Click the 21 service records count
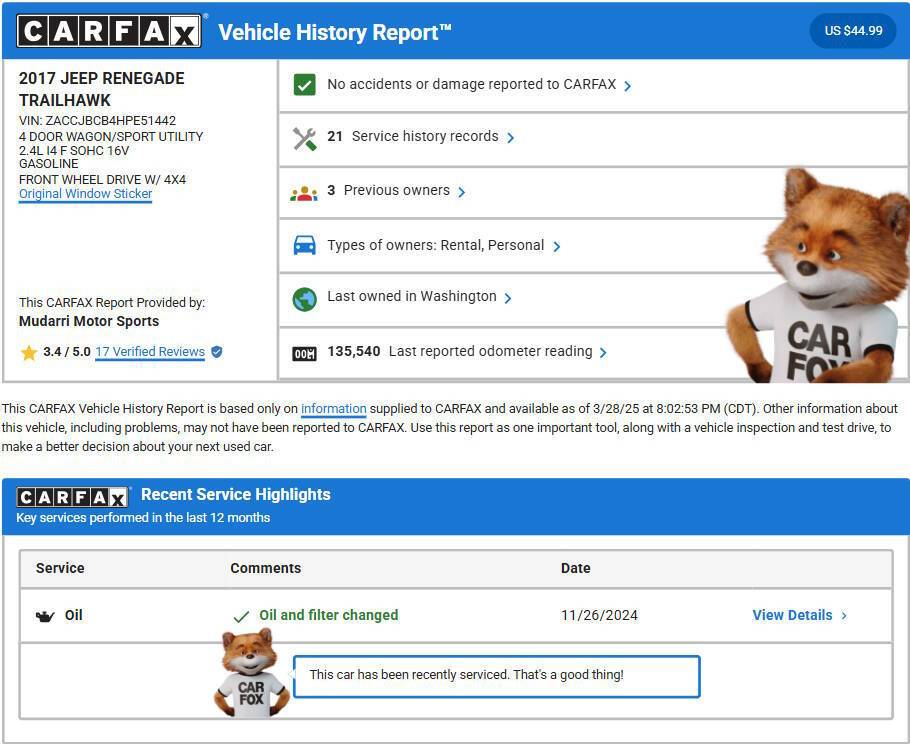Screen dimensions: 910x744 335,136
